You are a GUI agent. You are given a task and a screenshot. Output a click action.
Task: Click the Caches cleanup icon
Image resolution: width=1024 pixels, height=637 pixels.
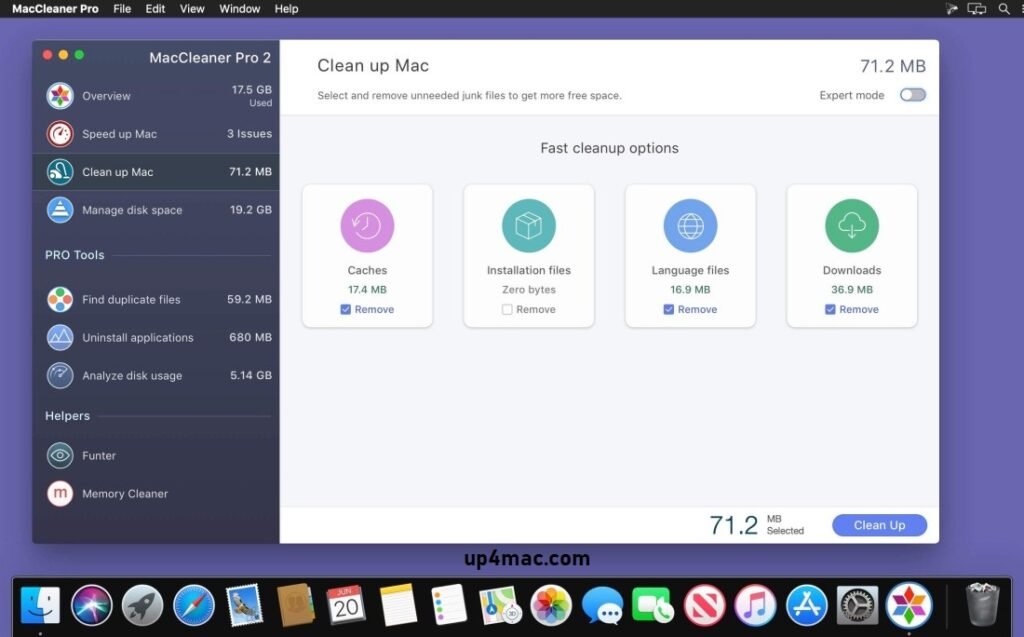(x=367, y=225)
